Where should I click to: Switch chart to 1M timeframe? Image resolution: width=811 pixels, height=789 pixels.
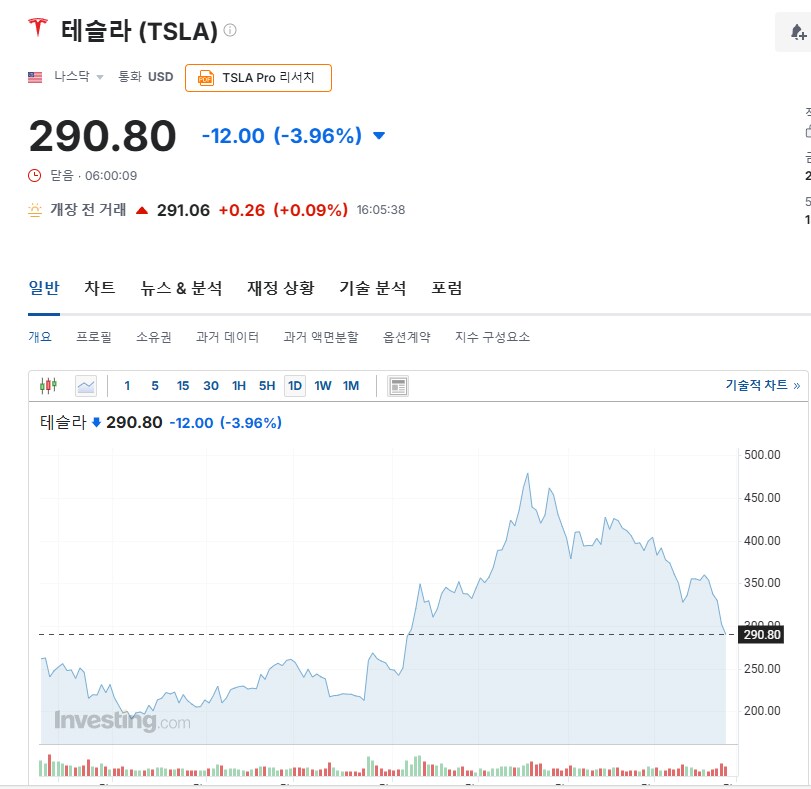pyautogui.click(x=351, y=385)
